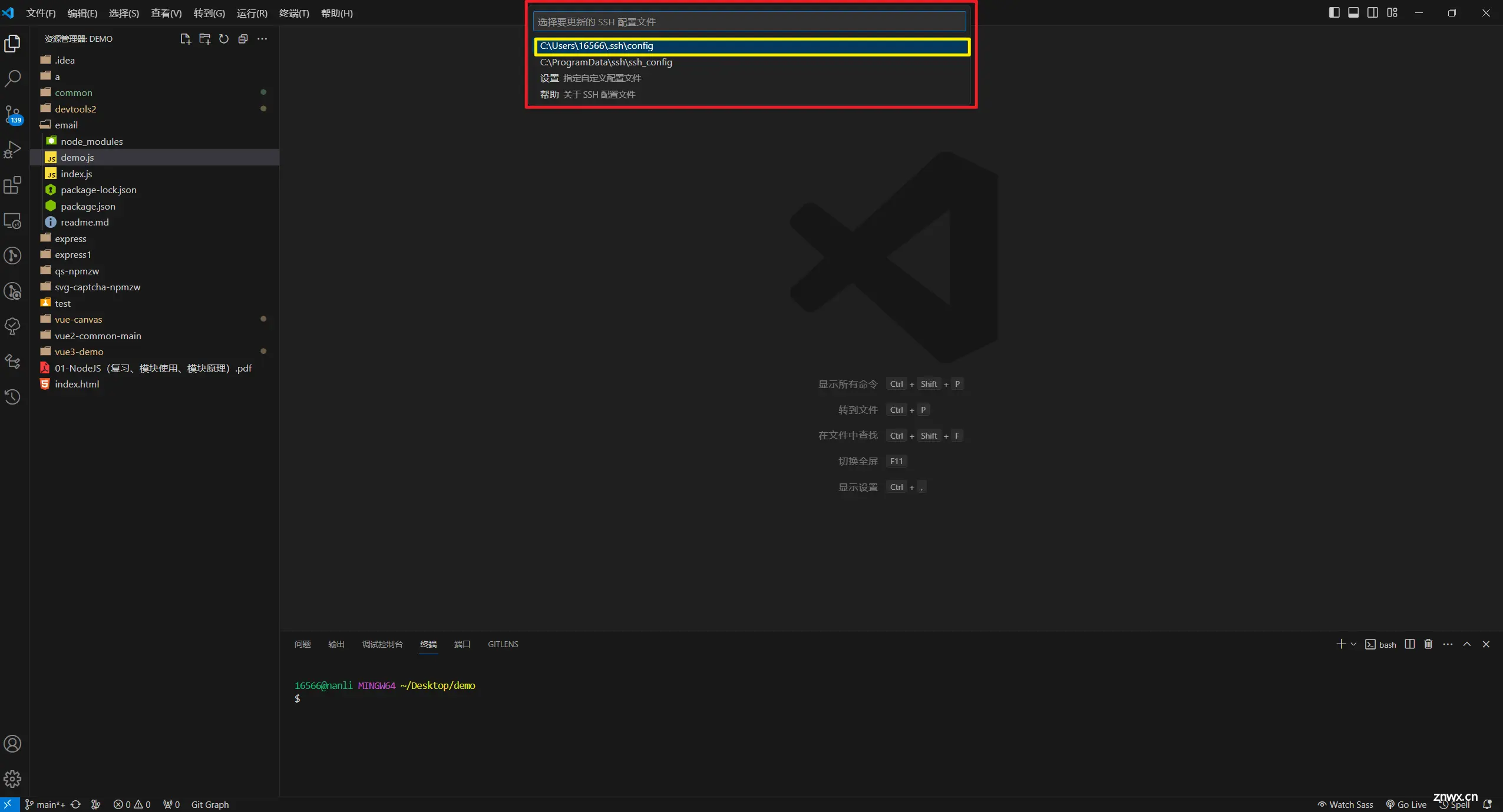Open the 文件(F) menu
1503x812 pixels.
41,13
